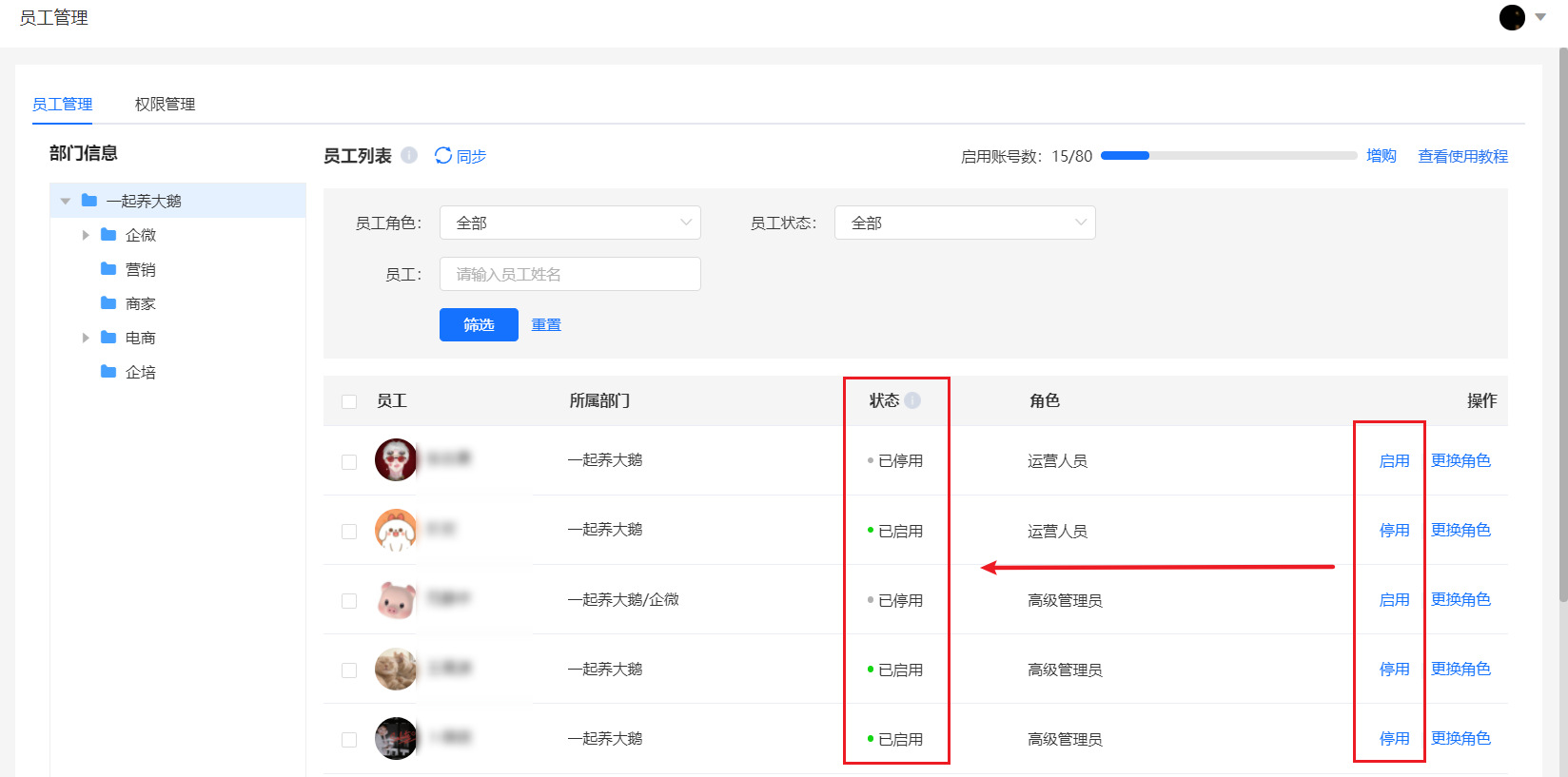Check the second row 已启用 运营人员 checkbox
This screenshot has height=777, width=1568.
[x=349, y=531]
